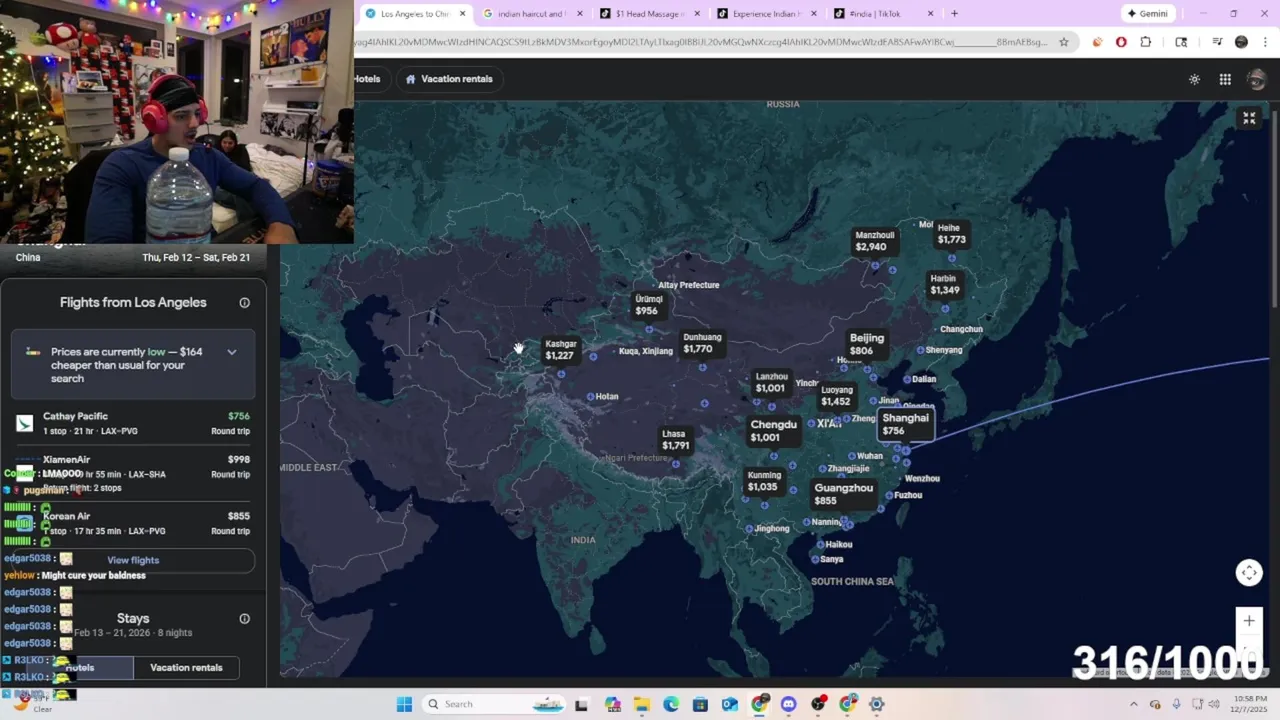Open Microsoft Edge from taskbar
Screen dimensions: 1280x720
pyautogui.click(x=671, y=704)
